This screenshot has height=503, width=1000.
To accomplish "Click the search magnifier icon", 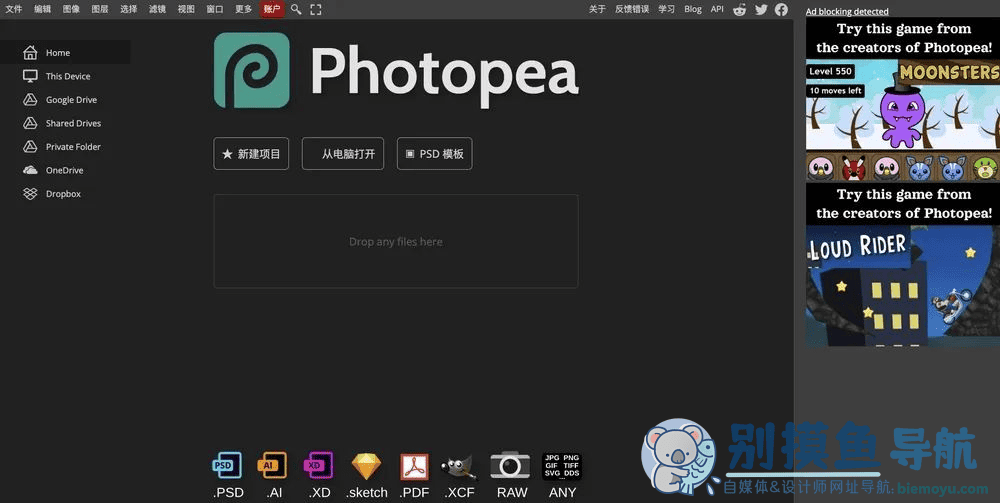I will 296,9.
